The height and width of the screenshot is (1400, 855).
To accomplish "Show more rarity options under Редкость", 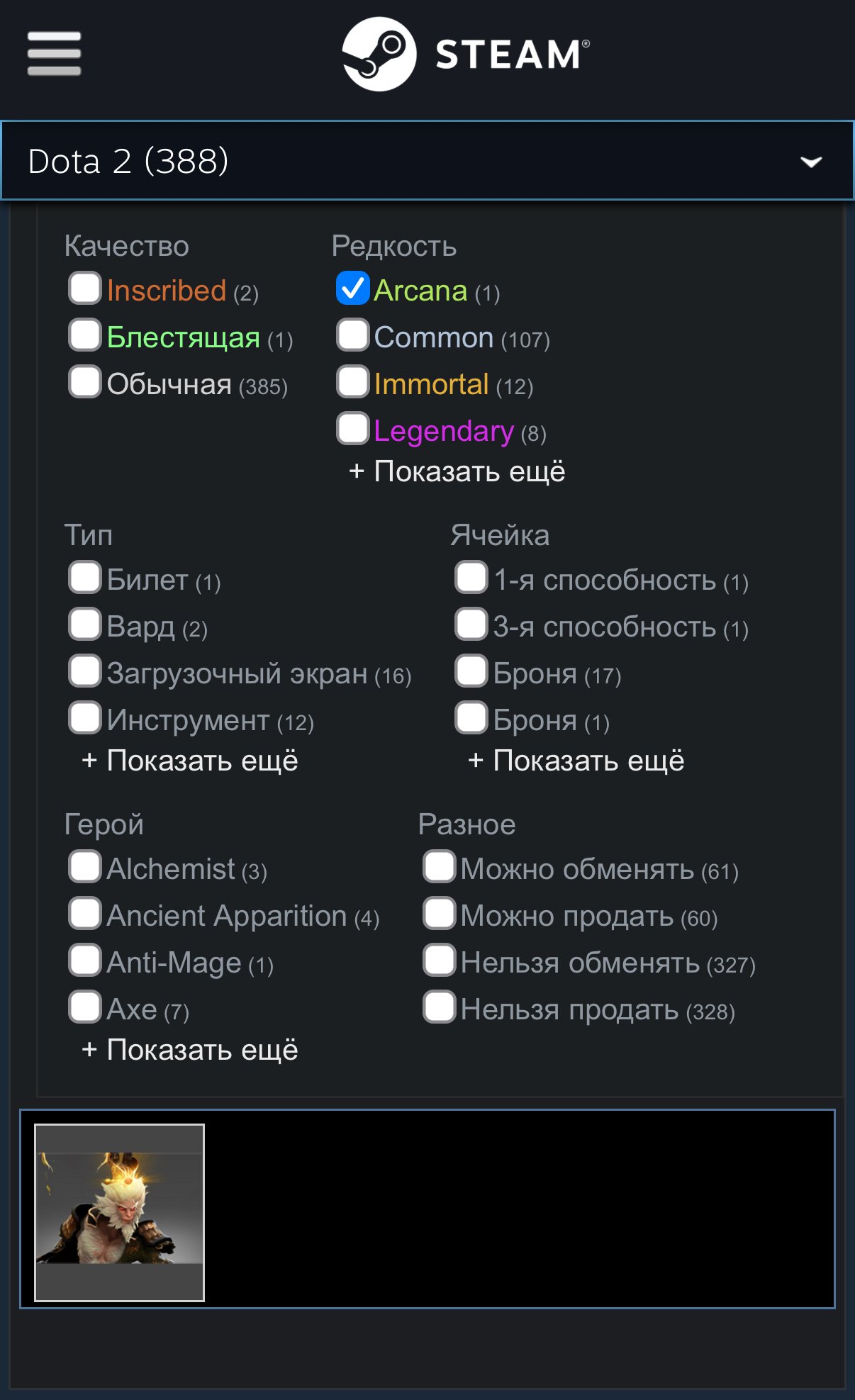I will tap(457, 471).
